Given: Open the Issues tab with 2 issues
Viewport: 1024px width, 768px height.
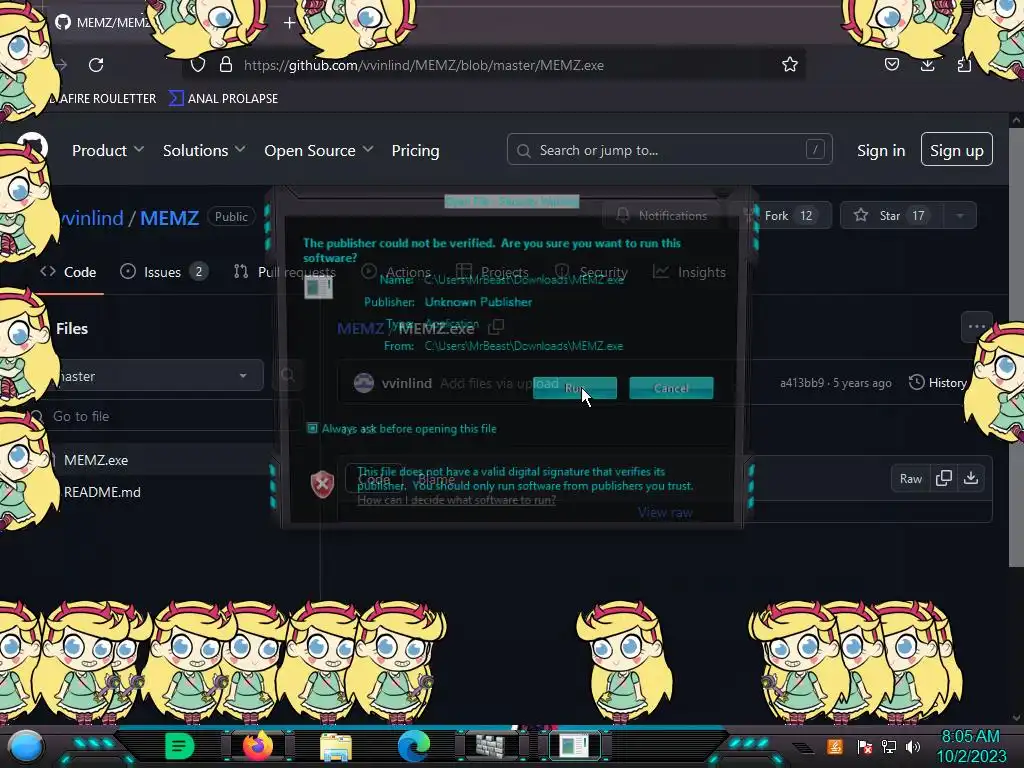Looking at the screenshot, I should click(164, 272).
